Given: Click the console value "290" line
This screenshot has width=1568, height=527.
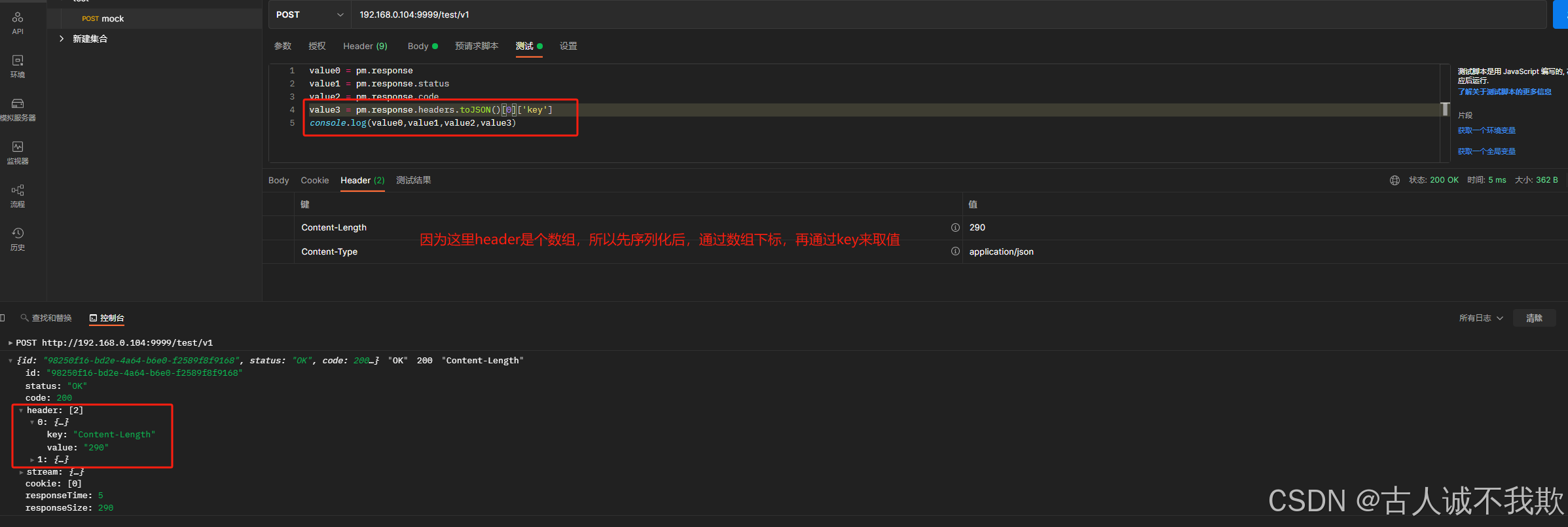Looking at the screenshot, I should point(78,448).
